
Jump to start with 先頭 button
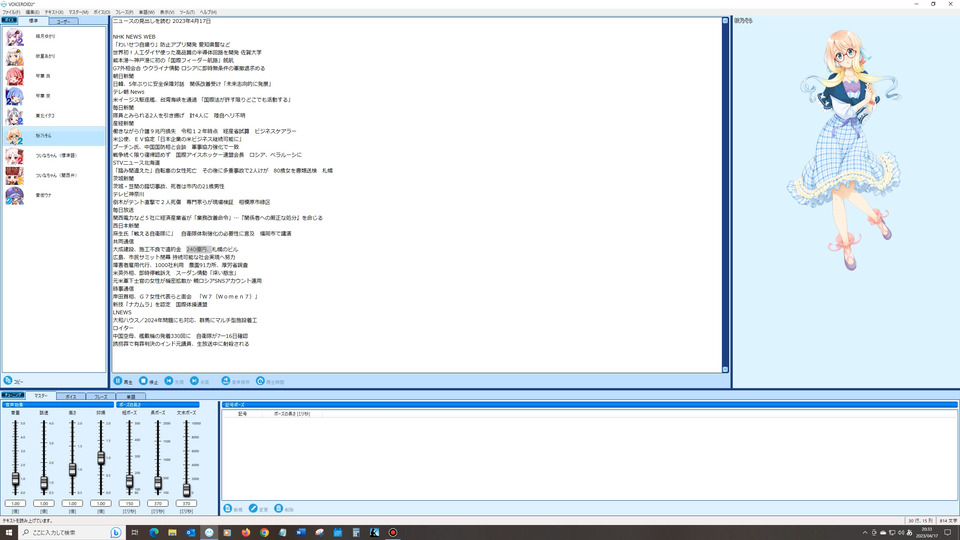point(174,381)
